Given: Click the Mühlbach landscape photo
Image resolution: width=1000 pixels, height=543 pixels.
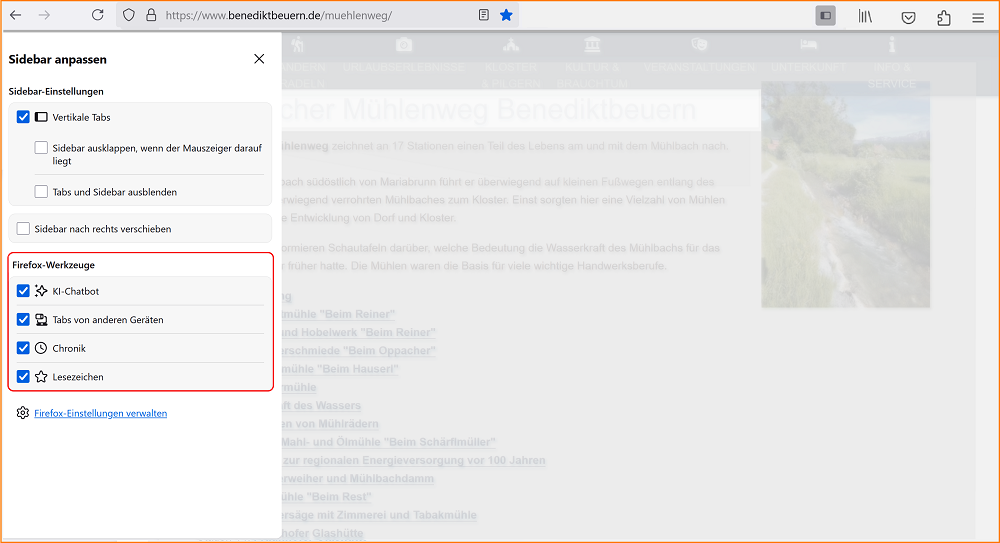Looking at the screenshot, I should [x=846, y=194].
